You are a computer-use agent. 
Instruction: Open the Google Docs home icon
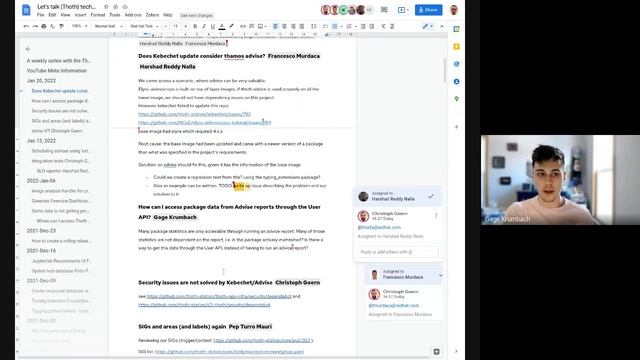26,10
